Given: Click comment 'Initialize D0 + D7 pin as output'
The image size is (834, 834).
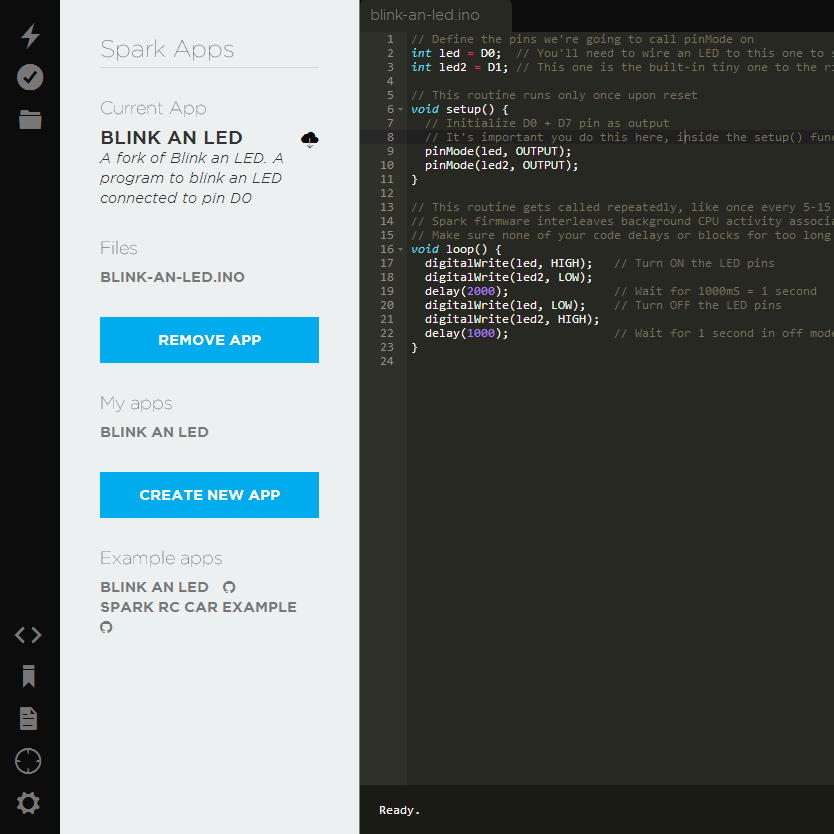Looking at the screenshot, I should tap(547, 123).
